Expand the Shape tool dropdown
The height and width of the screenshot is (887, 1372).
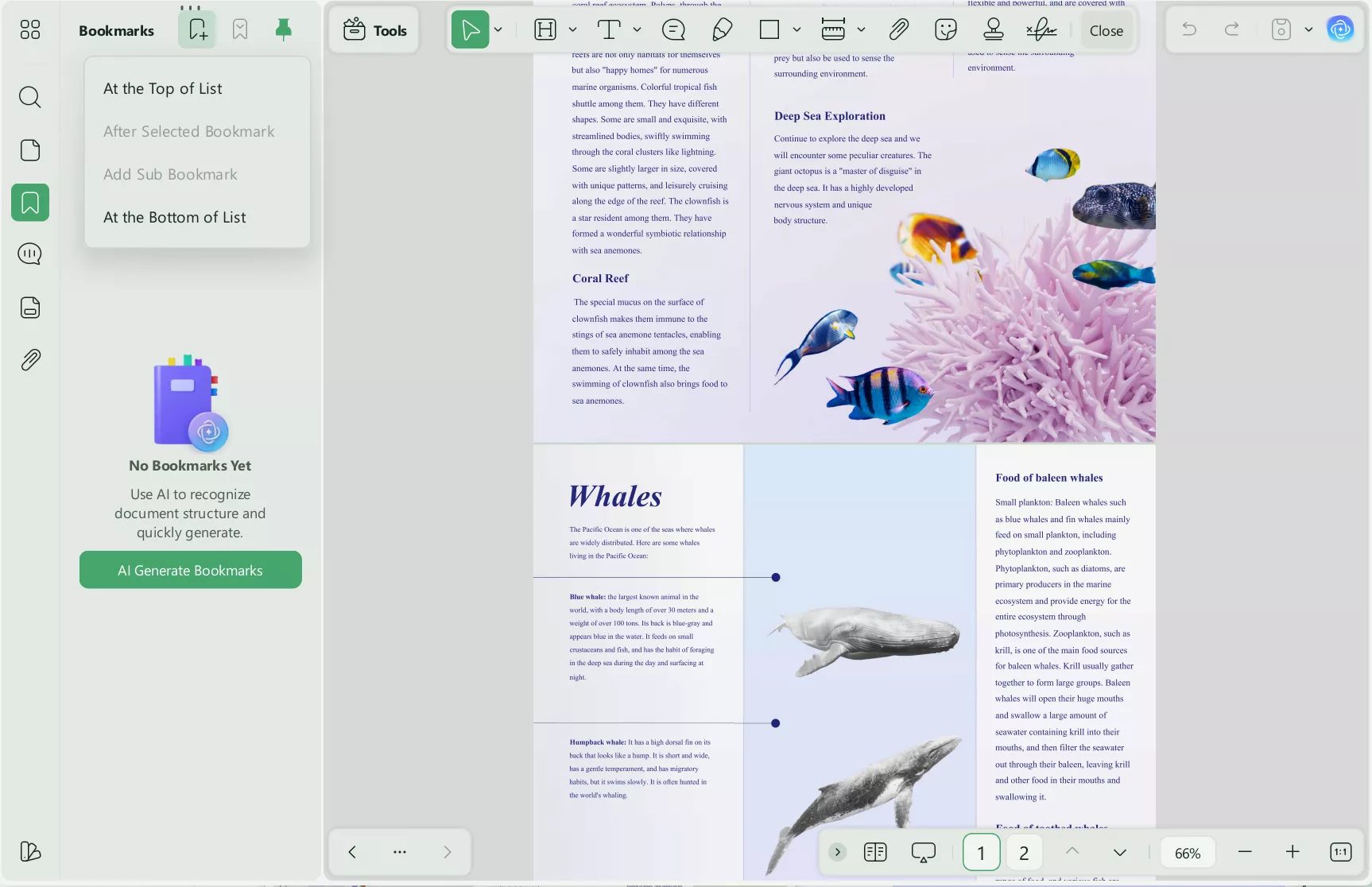pos(797,29)
